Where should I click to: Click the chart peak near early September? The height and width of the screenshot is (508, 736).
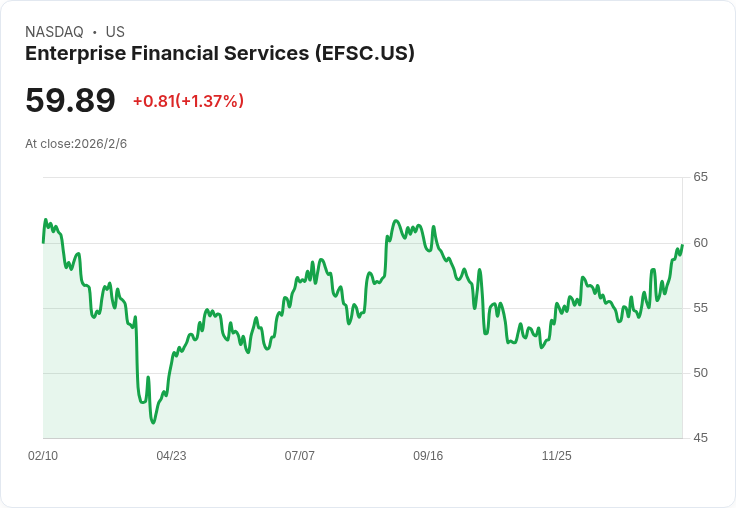coord(396,221)
